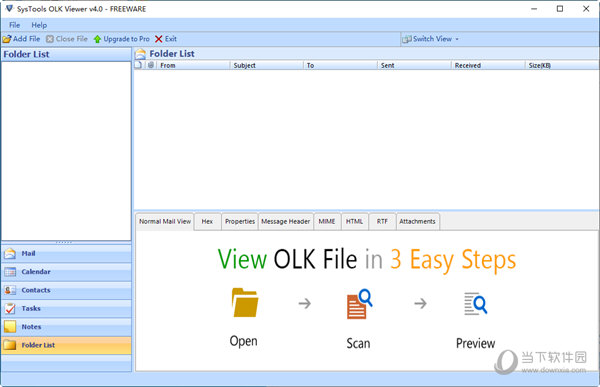Switch to the RTF tab

tap(382, 221)
